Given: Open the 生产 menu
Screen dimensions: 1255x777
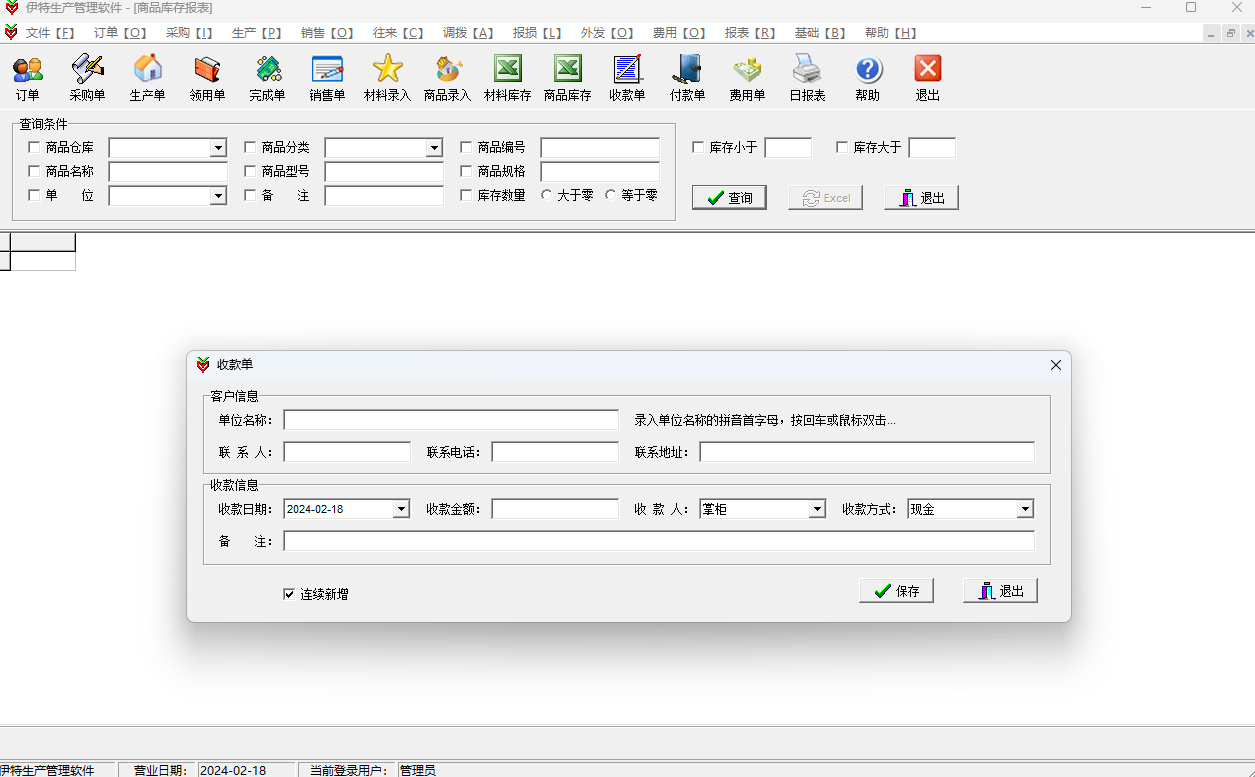Looking at the screenshot, I should click(257, 33).
